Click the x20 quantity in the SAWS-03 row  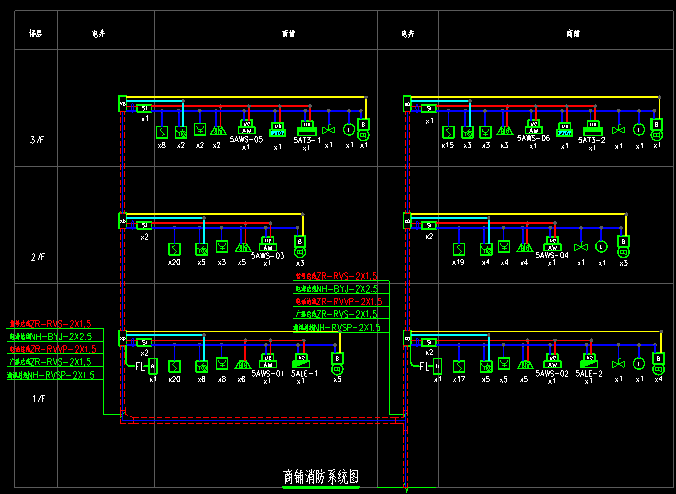click(x=174, y=262)
